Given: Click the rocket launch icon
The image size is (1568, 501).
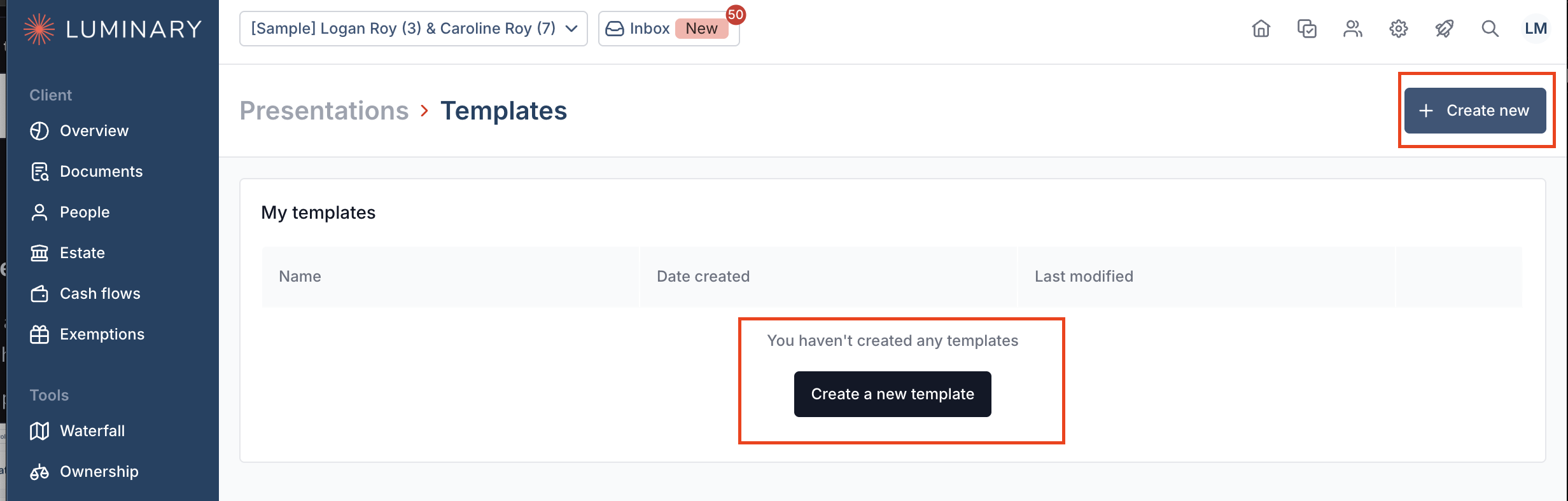Looking at the screenshot, I should (x=1444, y=29).
